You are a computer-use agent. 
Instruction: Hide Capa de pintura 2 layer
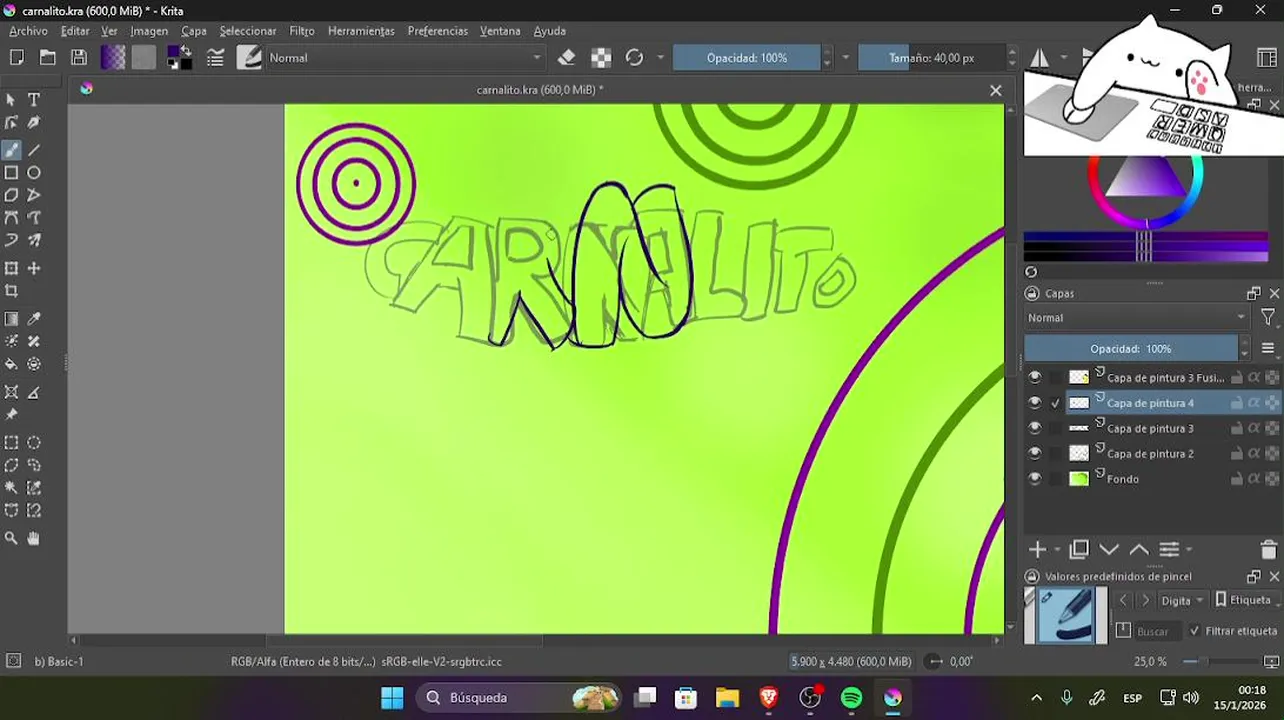pyautogui.click(x=1035, y=453)
